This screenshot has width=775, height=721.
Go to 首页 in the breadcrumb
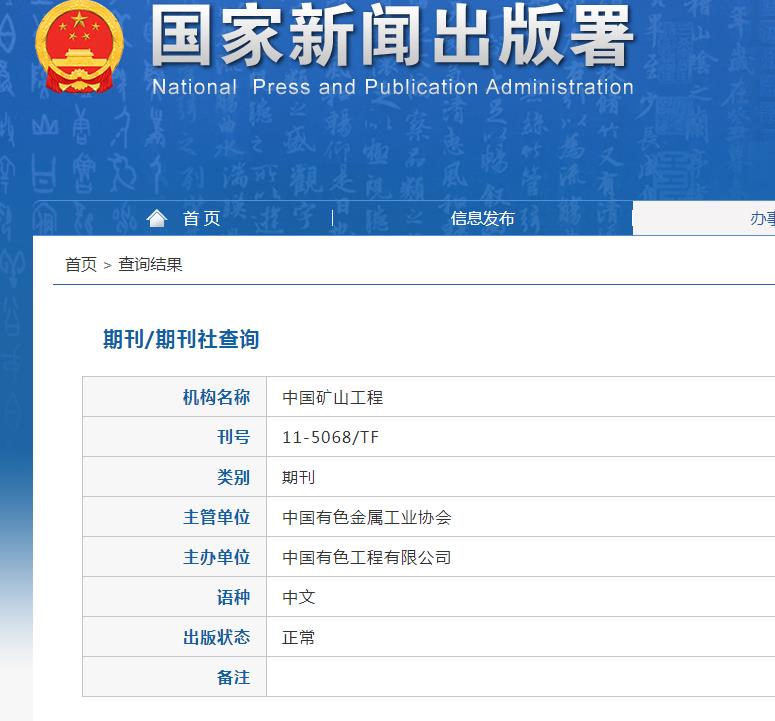81,265
